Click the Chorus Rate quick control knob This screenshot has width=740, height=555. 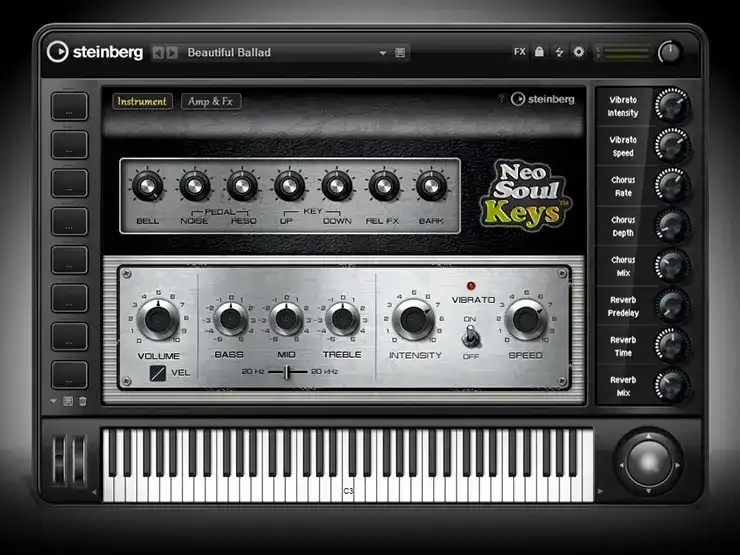coord(672,186)
